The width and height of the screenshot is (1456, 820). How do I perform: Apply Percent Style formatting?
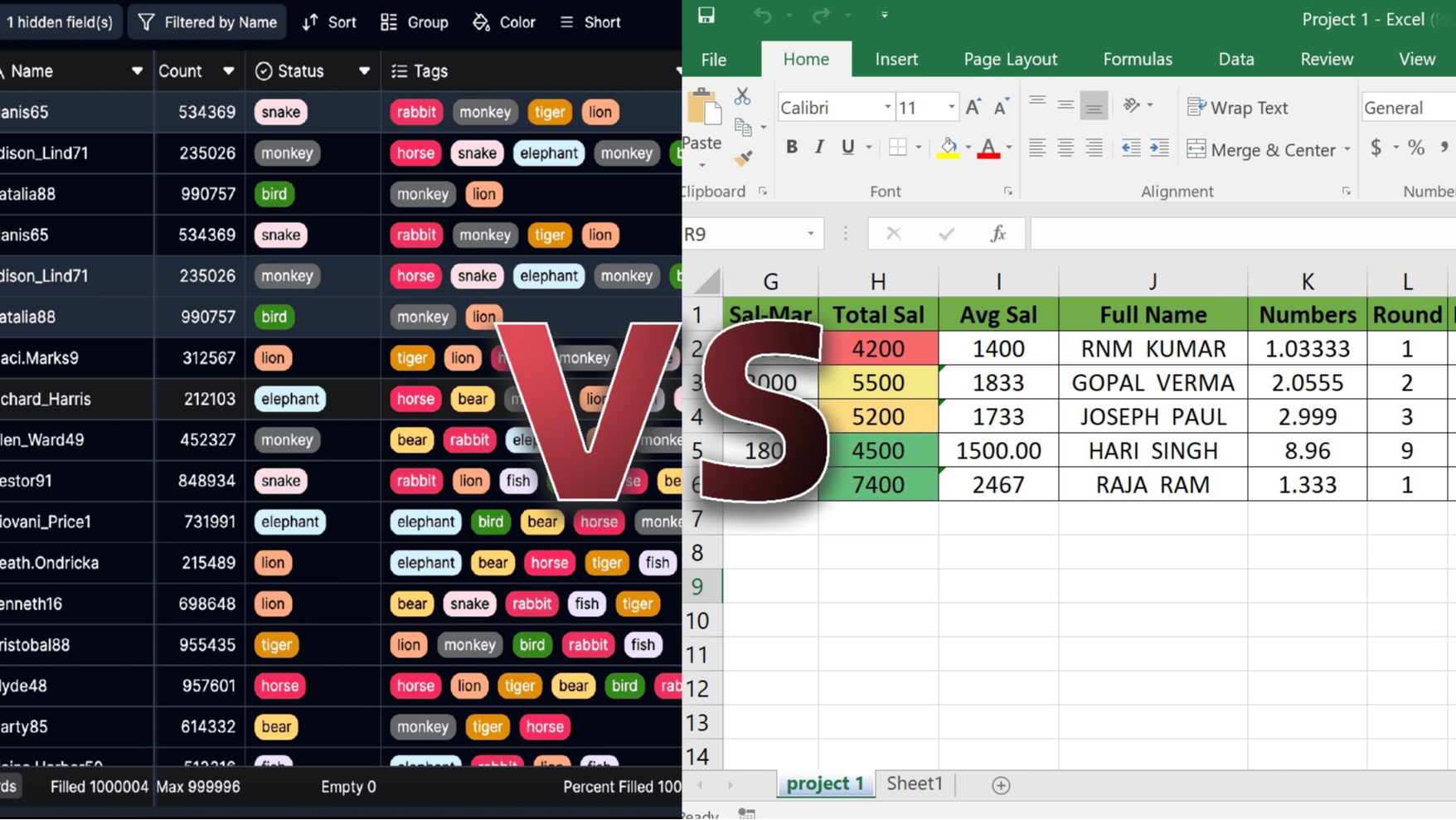click(1416, 147)
